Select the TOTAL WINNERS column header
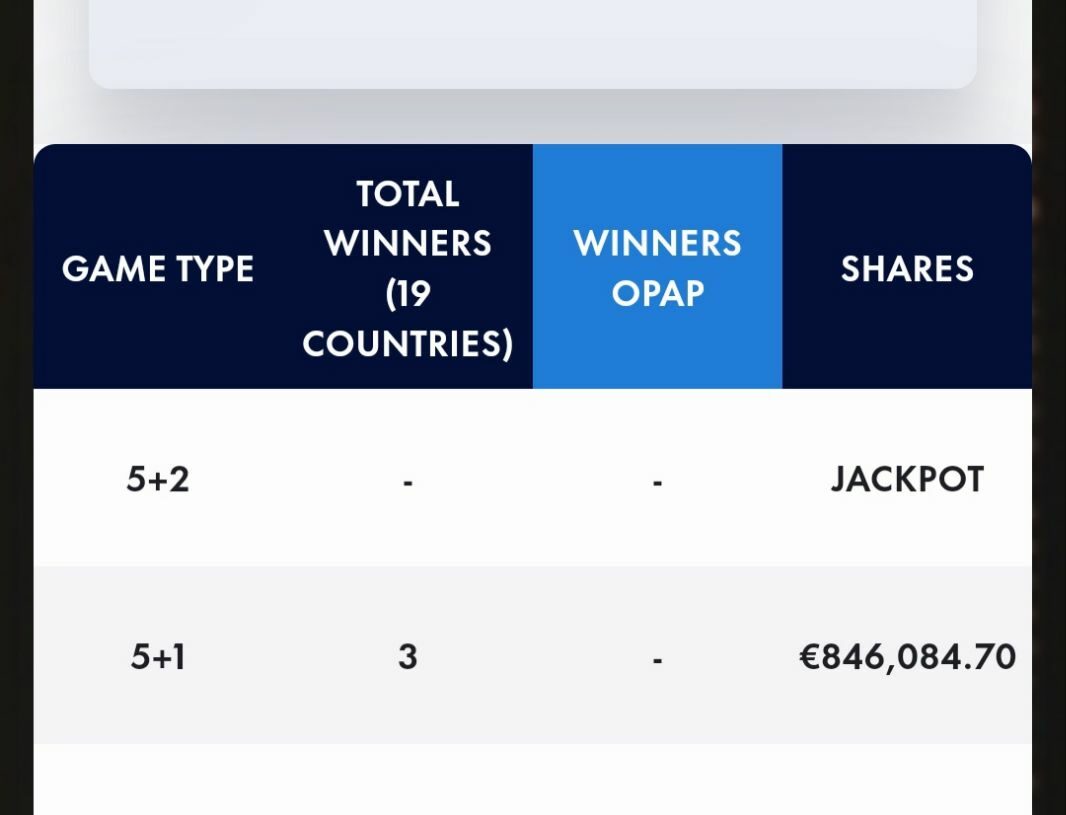This screenshot has height=815, width=1066. pyautogui.click(x=408, y=267)
